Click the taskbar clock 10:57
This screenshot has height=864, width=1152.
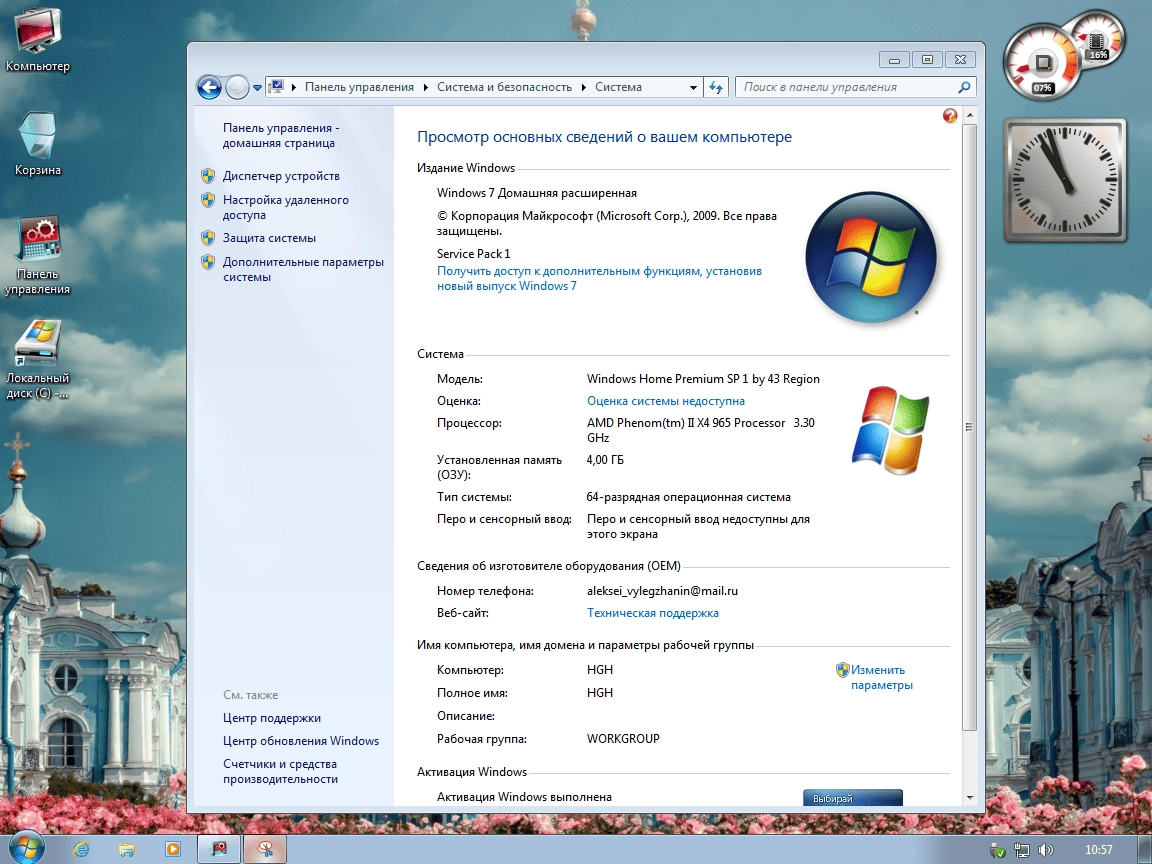point(1098,849)
